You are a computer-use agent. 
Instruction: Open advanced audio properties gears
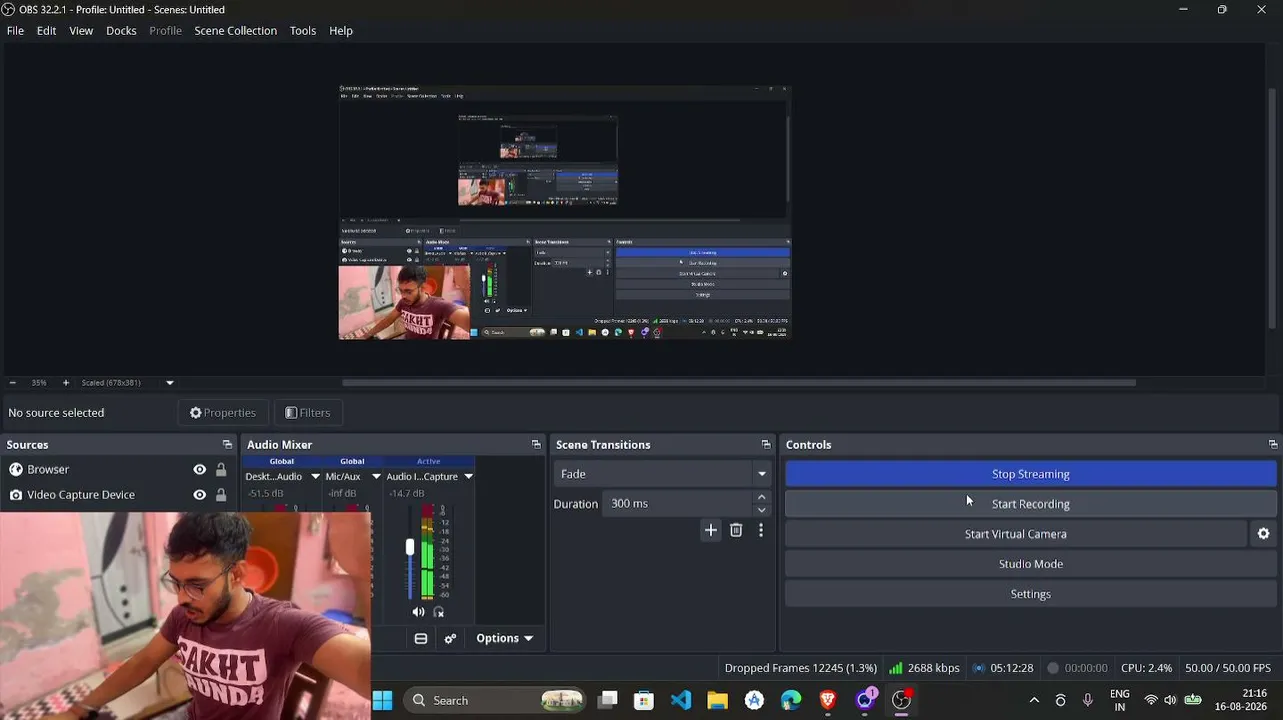[x=450, y=639]
